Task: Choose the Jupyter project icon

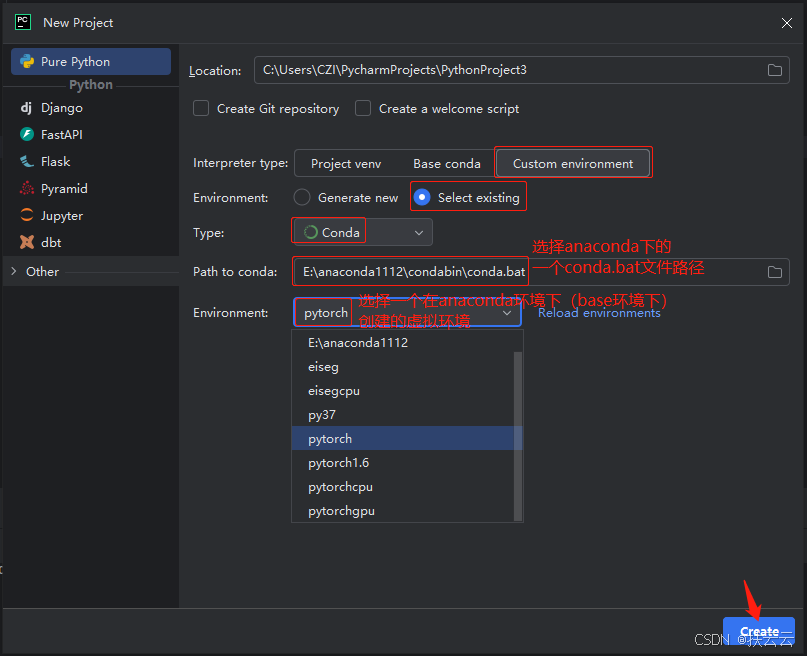Action: point(27,215)
